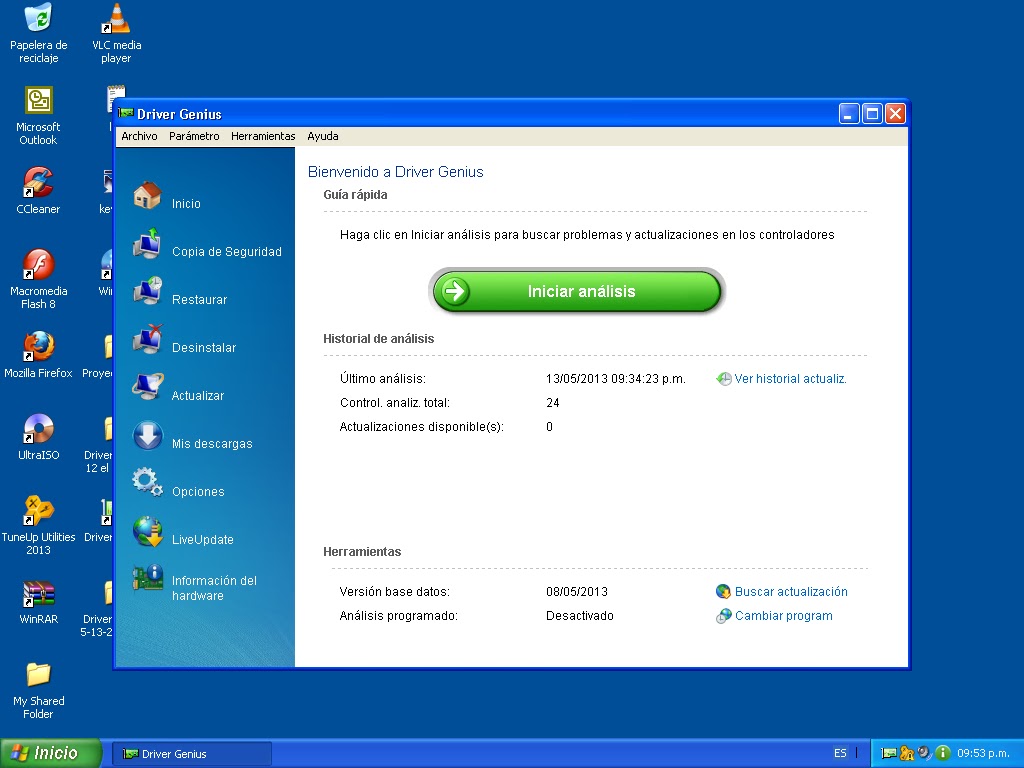Screen dimensions: 1024x768
Task: Click database version date 08/05/2013
Action: point(577,592)
